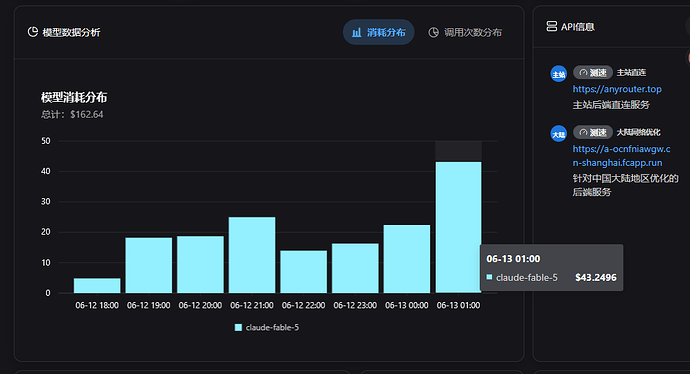Click the 06-12 20:00 bar
The width and height of the screenshot is (690, 374).
(200, 264)
